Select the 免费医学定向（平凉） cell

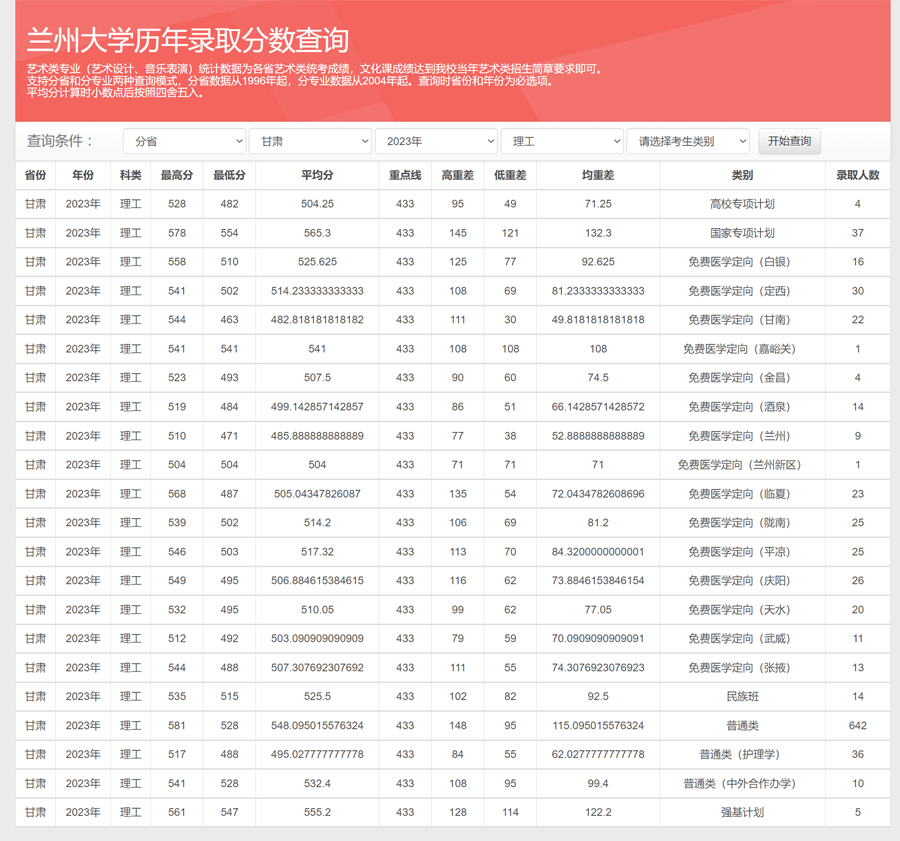click(743, 552)
